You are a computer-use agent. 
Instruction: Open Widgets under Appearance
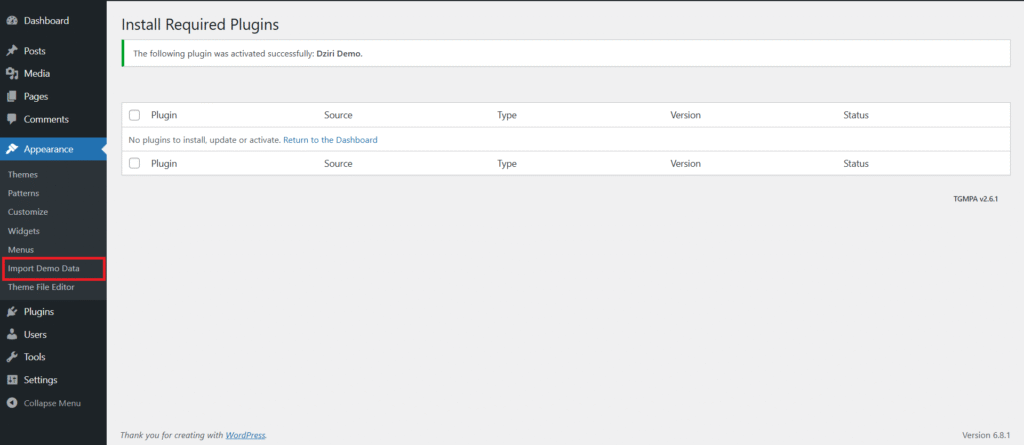click(x=24, y=231)
